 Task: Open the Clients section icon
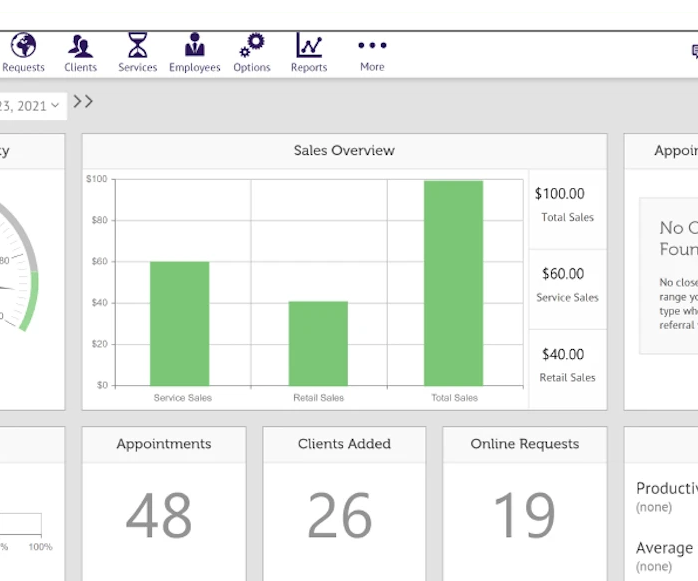tap(80, 46)
